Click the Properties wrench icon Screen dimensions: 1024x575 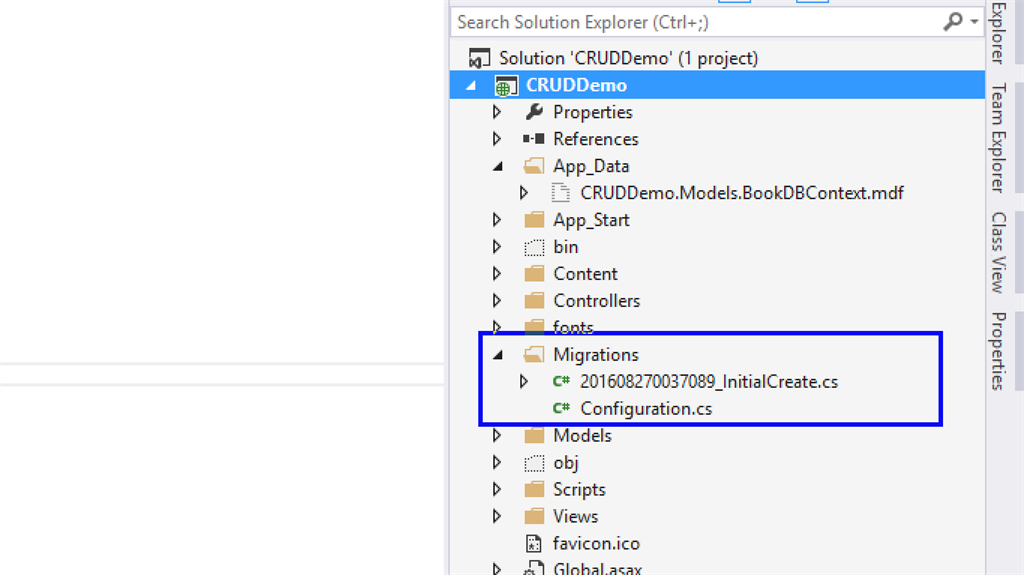click(534, 112)
